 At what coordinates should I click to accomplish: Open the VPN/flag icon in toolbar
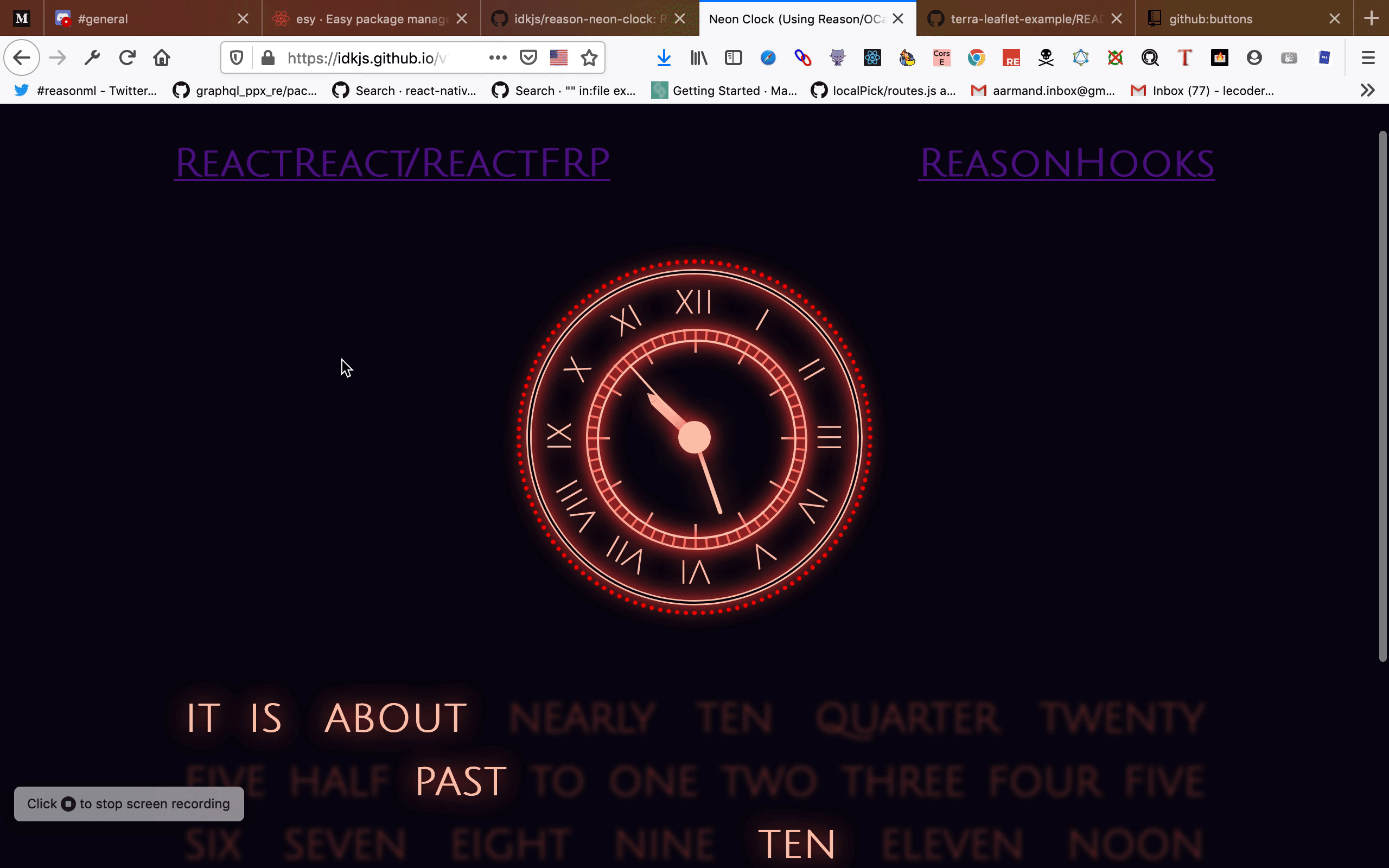(558, 58)
